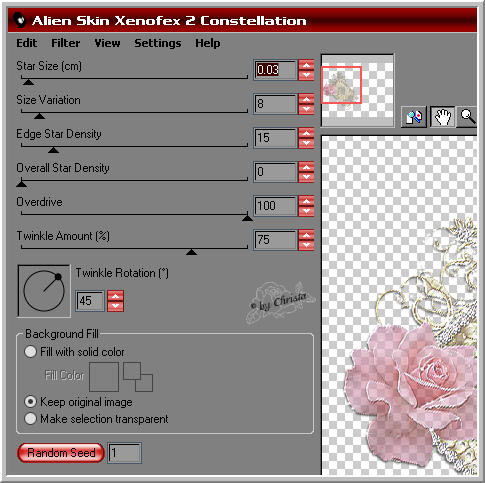Decrease Overall Star Density with down arrow
The height and width of the screenshot is (483, 485).
point(306,177)
